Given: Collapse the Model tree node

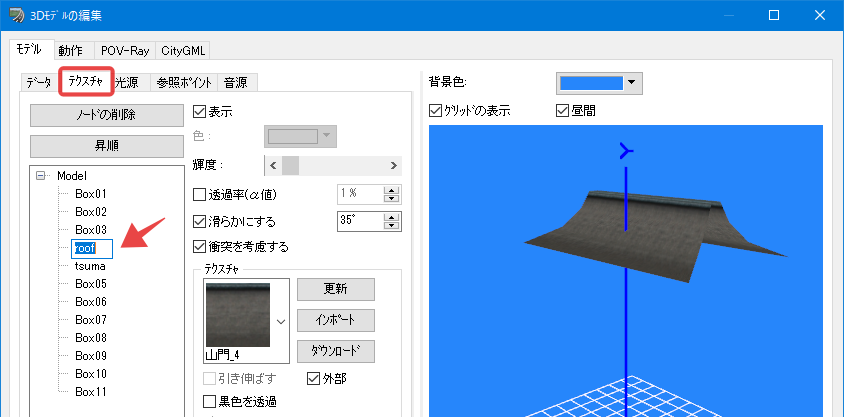Looking at the screenshot, I should (x=40, y=175).
